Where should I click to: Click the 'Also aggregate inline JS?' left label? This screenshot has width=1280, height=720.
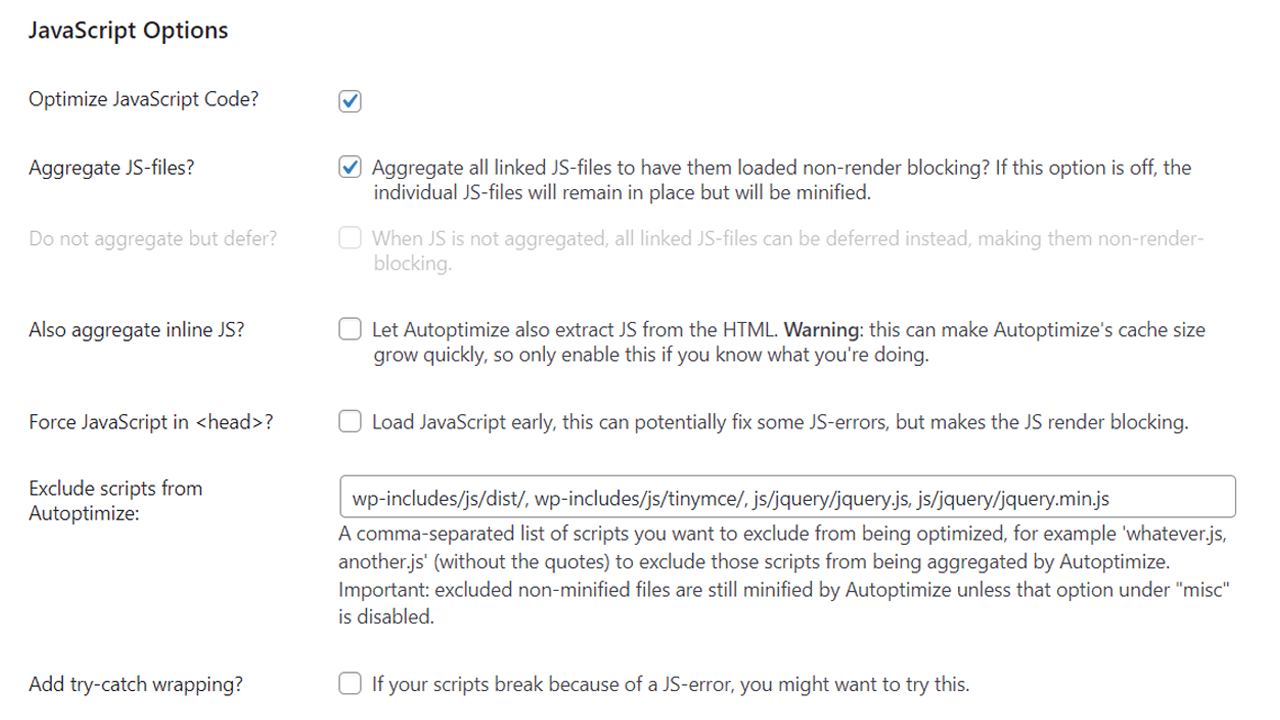tap(137, 329)
